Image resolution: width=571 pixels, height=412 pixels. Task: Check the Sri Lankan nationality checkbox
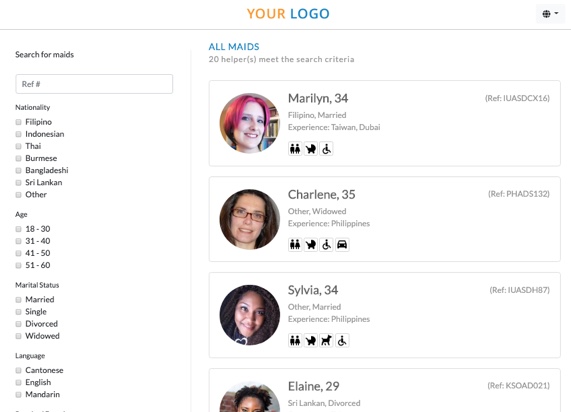(18, 183)
